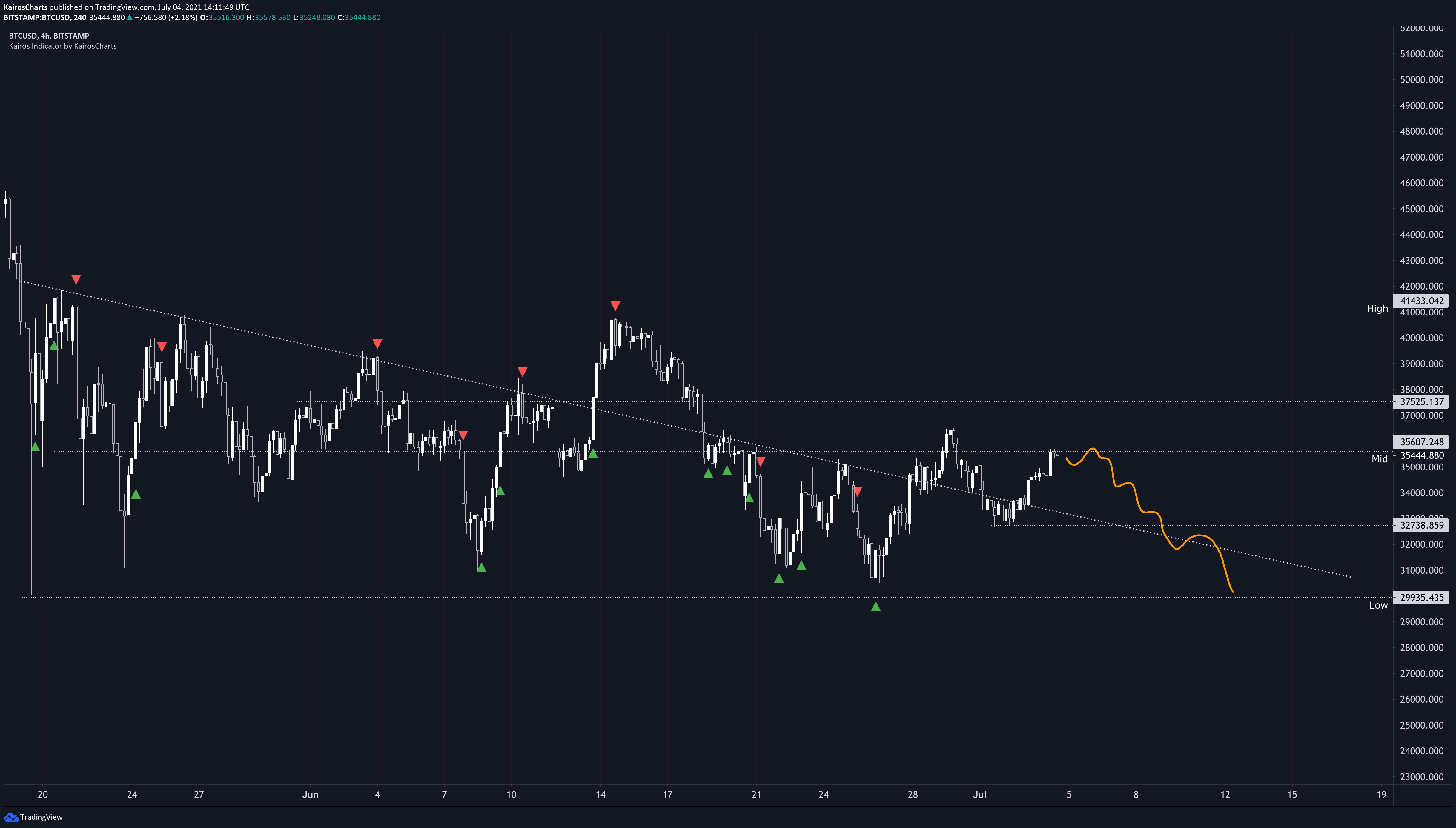Select the red triangle signal near May 21

(76, 279)
